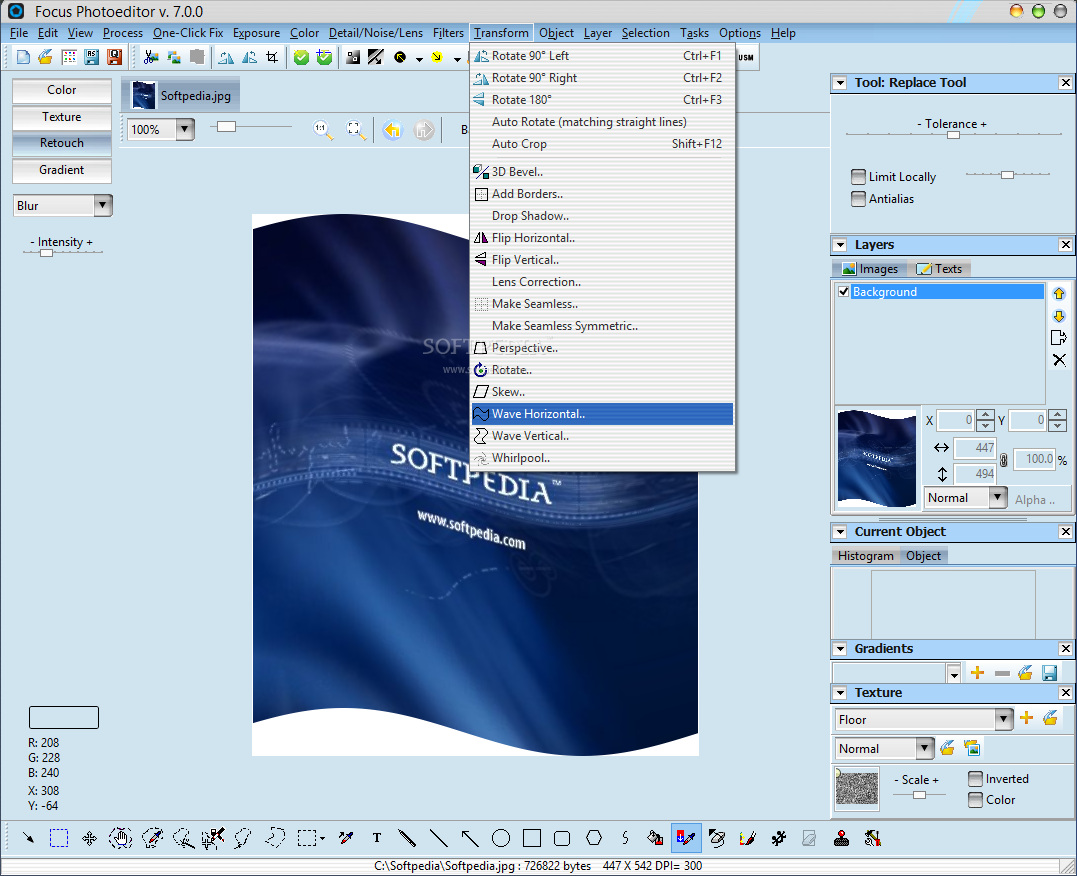
Task: Click the Save As floppy icon
Action: (91, 57)
